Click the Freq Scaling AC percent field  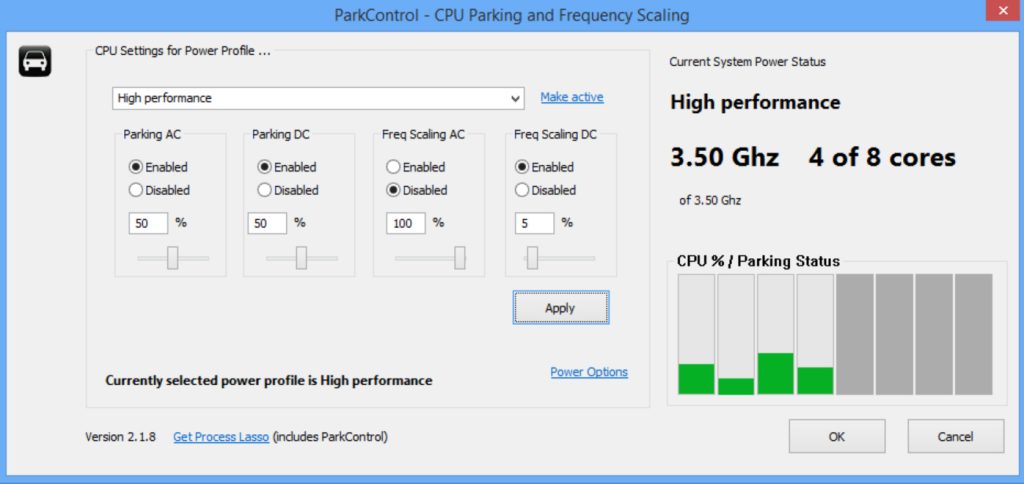[406, 223]
